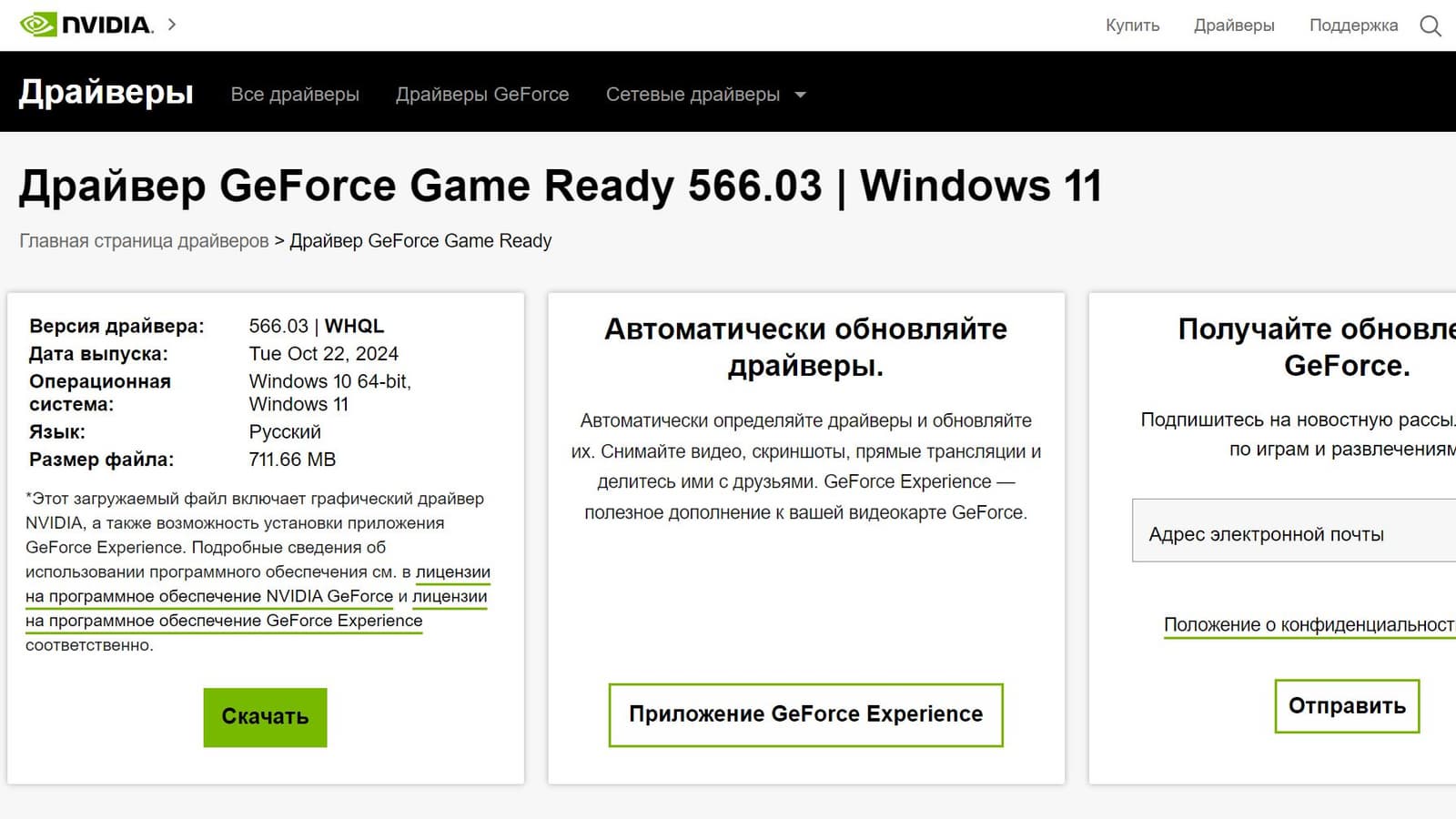Open Положение о конфиденциальности link
The height and width of the screenshot is (819, 1456).
click(x=1309, y=625)
